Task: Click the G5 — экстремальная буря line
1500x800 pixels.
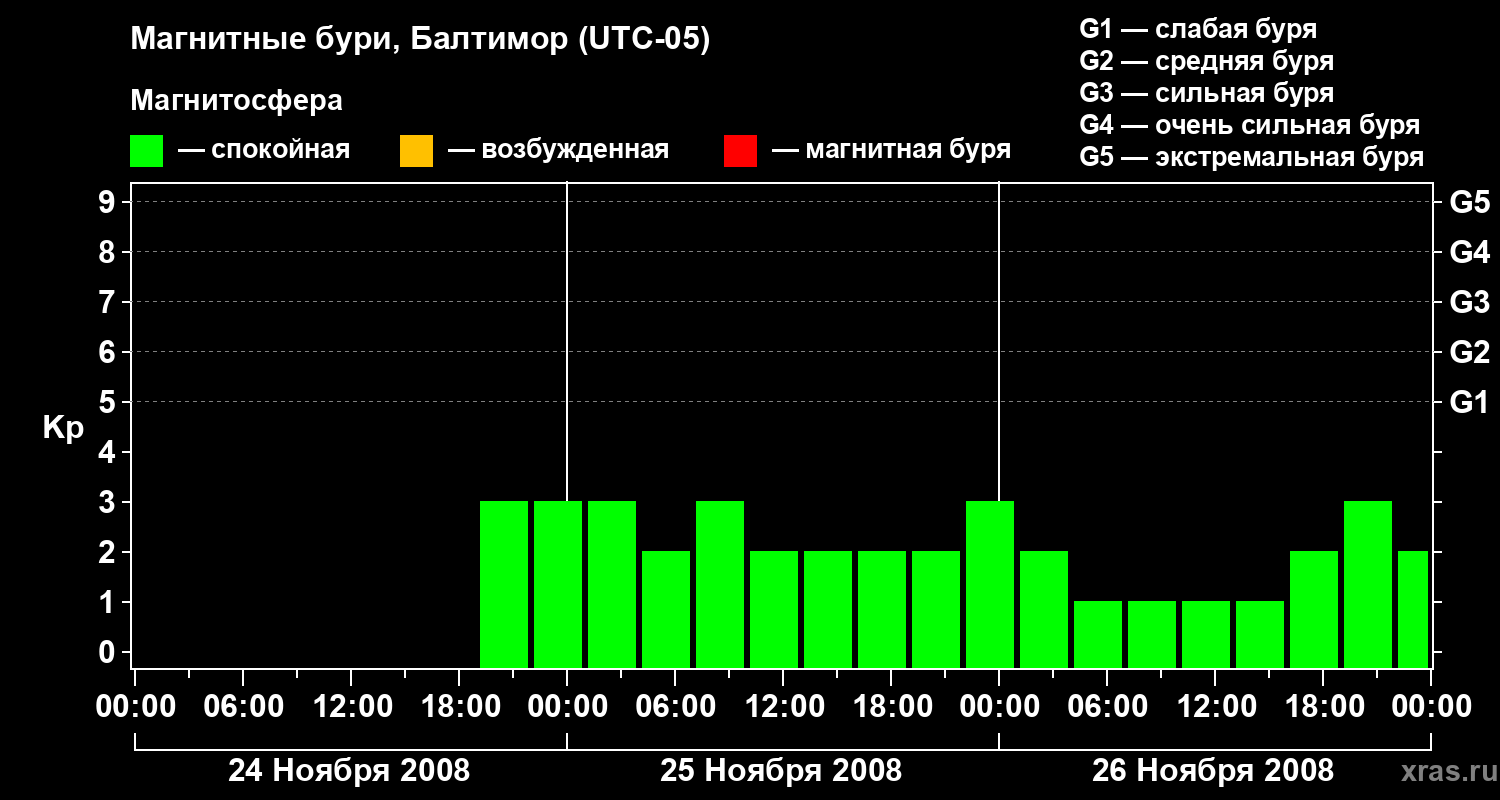Action: (x=1252, y=157)
